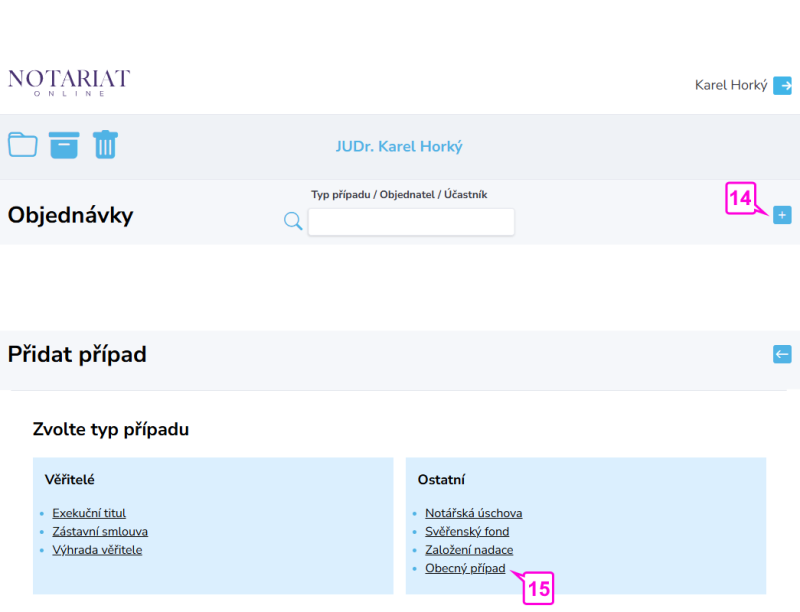Screen dimensions: 800x612
Task: Open the trash bin icon
Action: click(105, 145)
